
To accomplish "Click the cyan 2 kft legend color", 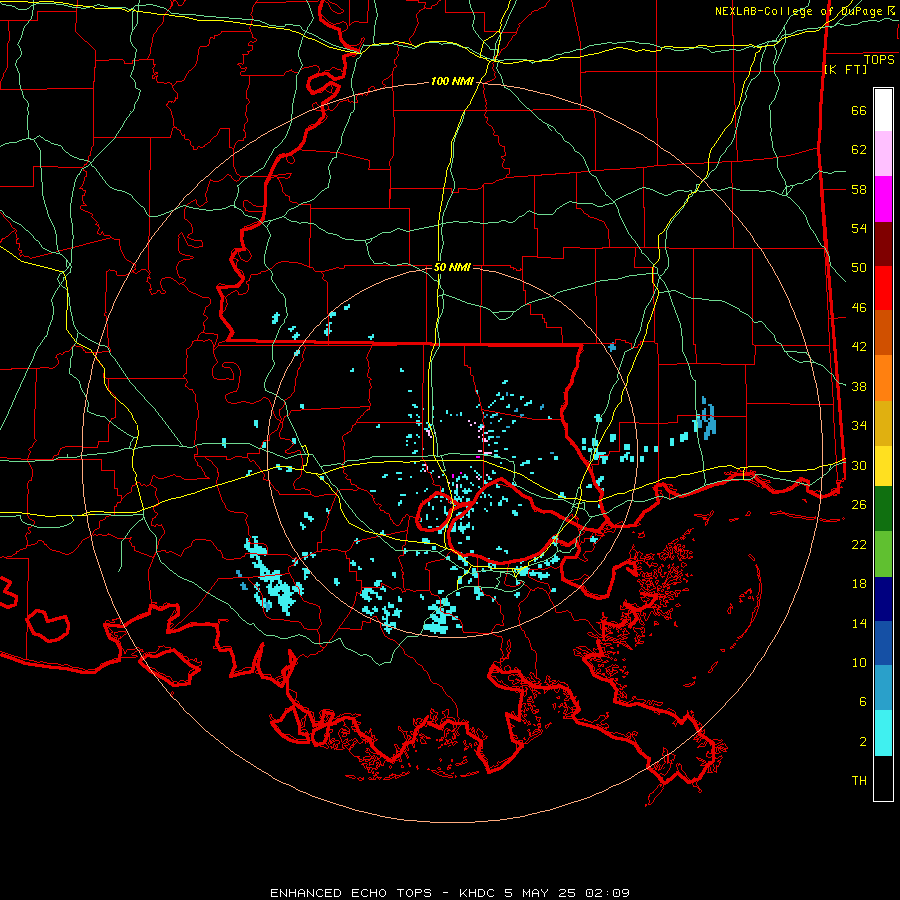I will [883, 733].
